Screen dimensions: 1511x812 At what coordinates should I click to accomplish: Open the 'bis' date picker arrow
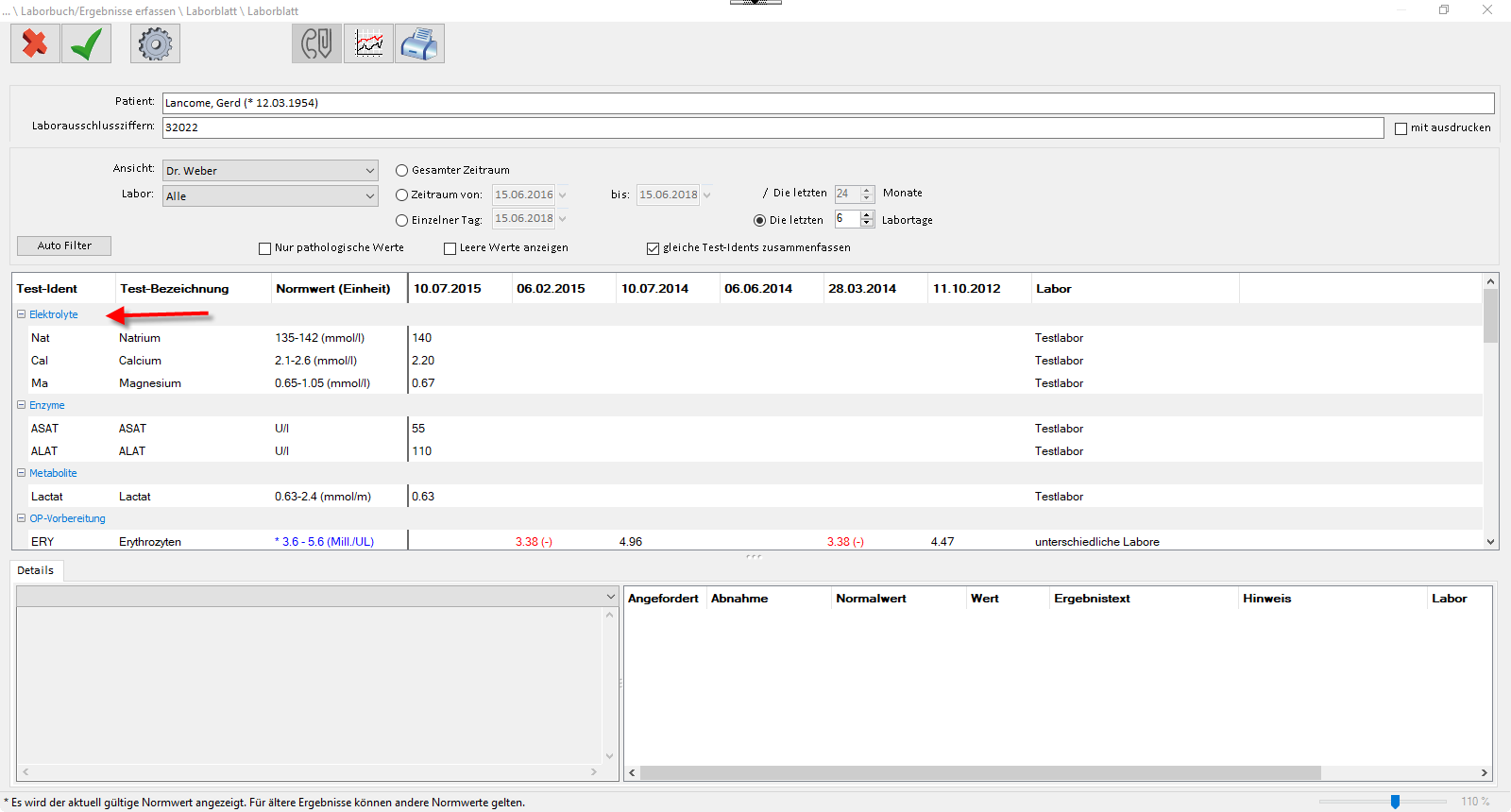pyautogui.click(x=706, y=195)
